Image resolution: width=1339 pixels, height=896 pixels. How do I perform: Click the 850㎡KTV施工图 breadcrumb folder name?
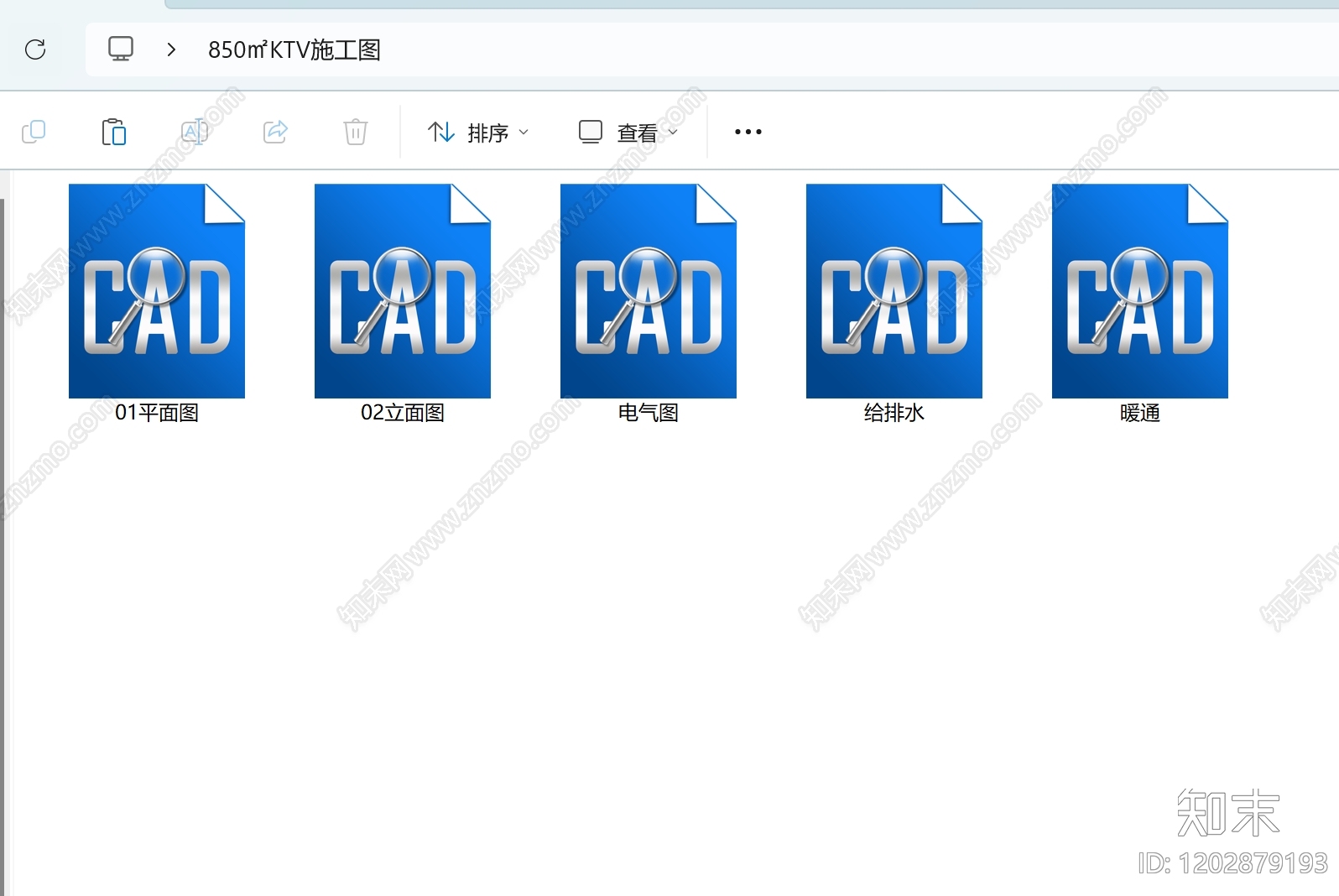pos(294,50)
